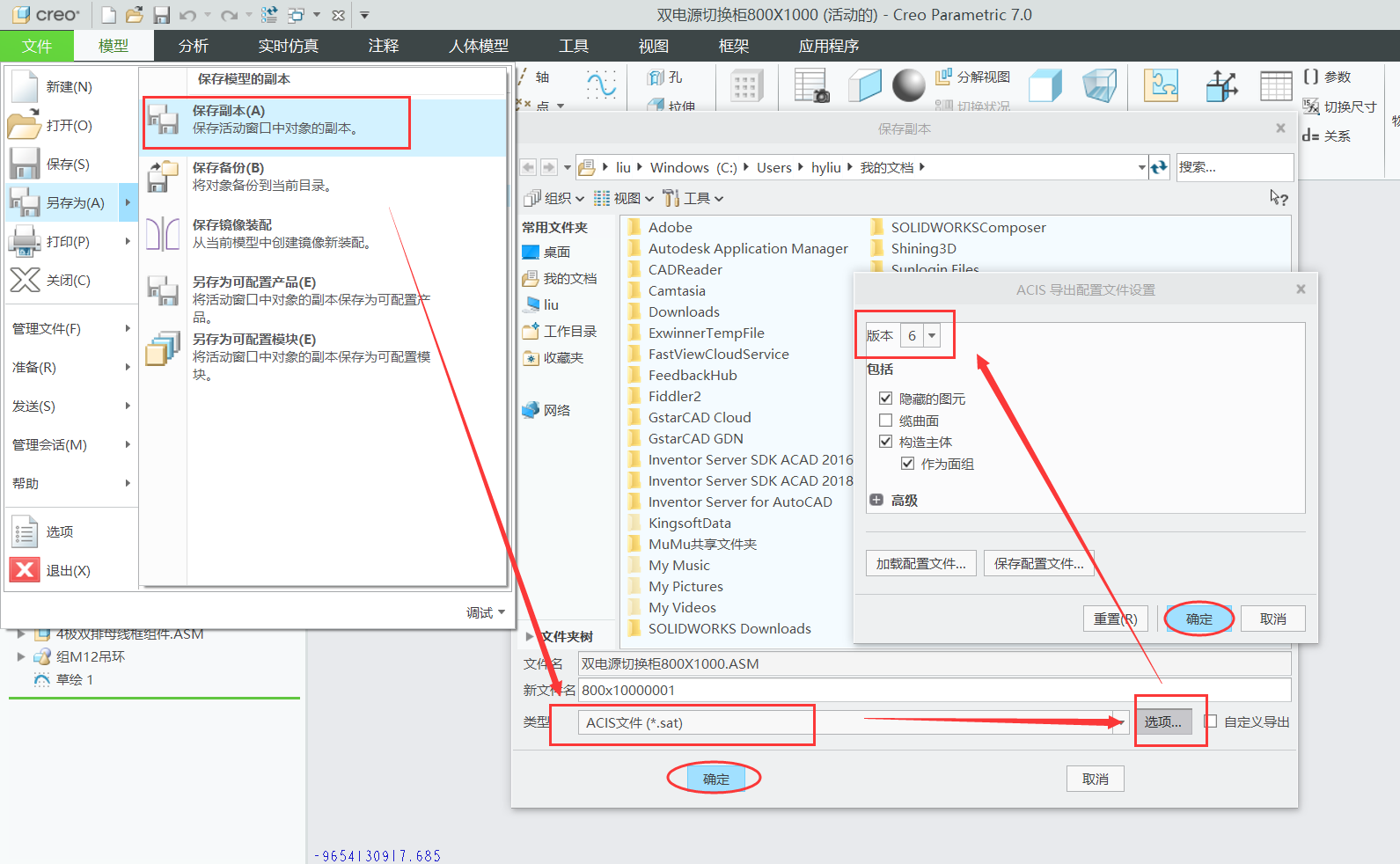Open the 工具 tools dropdown in save dialog

[x=693, y=198]
